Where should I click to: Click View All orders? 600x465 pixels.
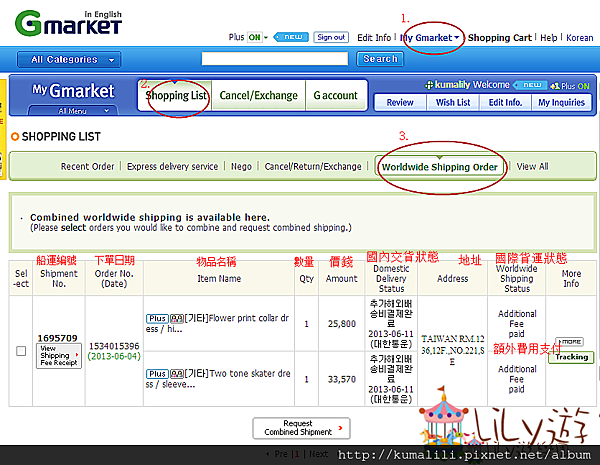[532, 166]
